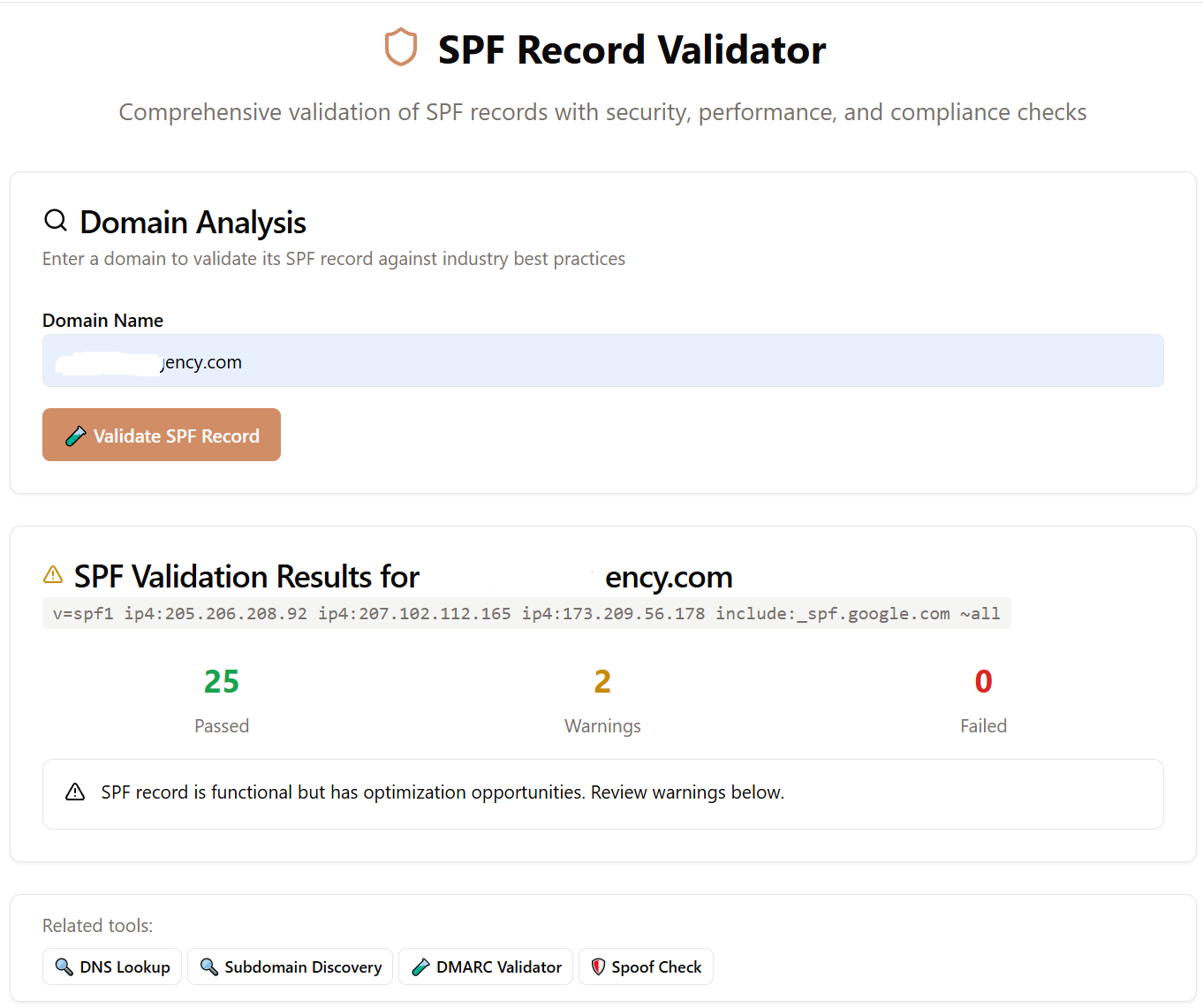Screen dimensions: 1203x1008
Task: Click the warning triangle in the summary message
Action: pos(75,792)
